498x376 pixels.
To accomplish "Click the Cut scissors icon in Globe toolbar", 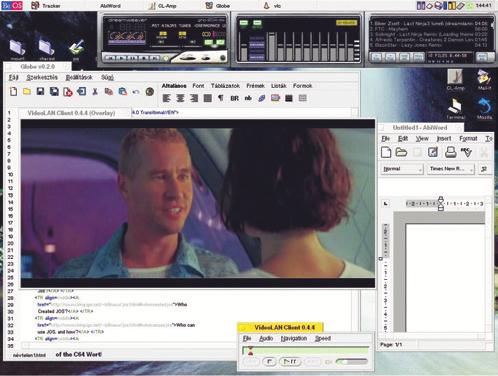I will click(x=95, y=91).
